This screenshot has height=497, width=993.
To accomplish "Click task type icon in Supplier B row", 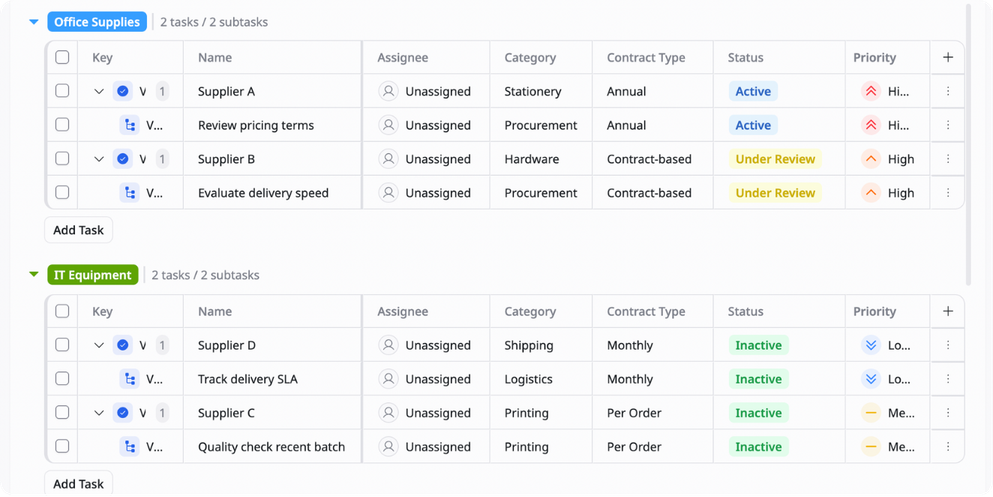I will click(123, 159).
